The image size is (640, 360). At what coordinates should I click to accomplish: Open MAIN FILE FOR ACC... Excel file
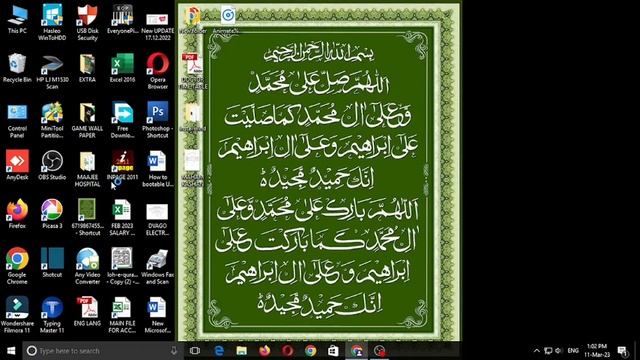[122, 315]
